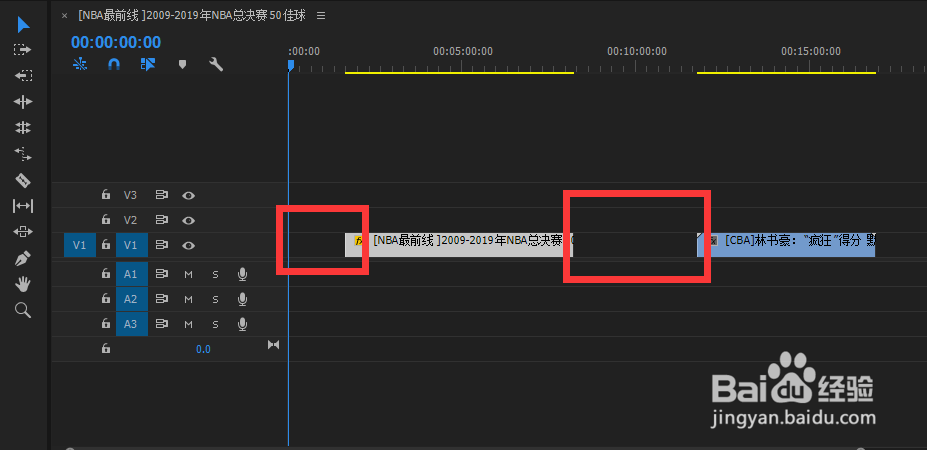Enable voice-over record on A2
The width and height of the screenshot is (927, 450).
[x=242, y=299]
